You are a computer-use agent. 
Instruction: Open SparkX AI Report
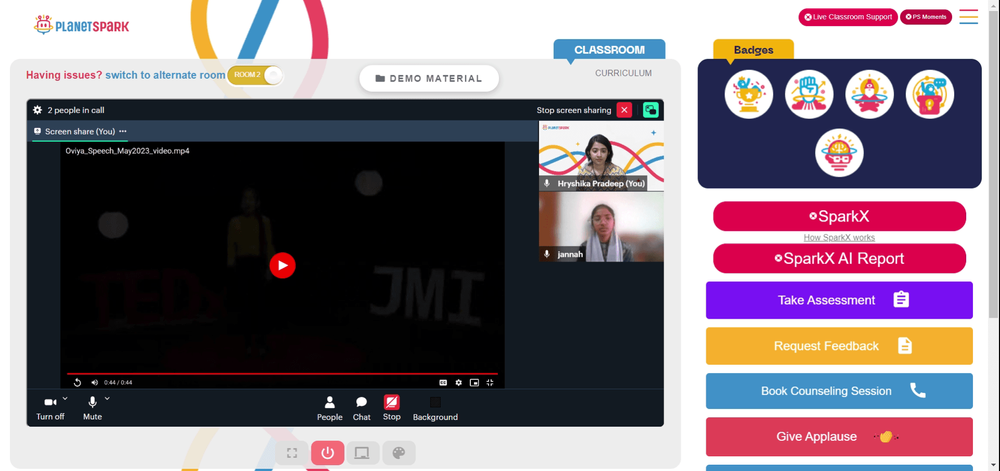pyautogui.click(x=839, y=259)
